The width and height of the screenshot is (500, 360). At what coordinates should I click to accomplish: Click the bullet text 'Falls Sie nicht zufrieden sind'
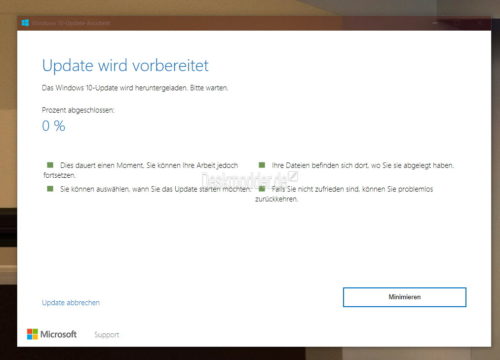(316, 189)
